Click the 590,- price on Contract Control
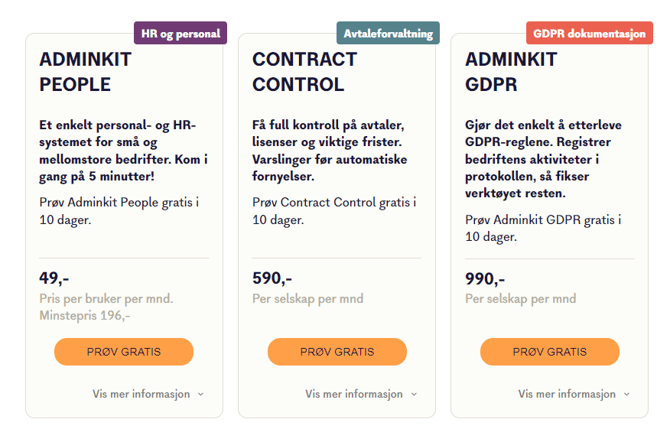The height and width of the screenshot is (429, 670). tap(271, 278)
